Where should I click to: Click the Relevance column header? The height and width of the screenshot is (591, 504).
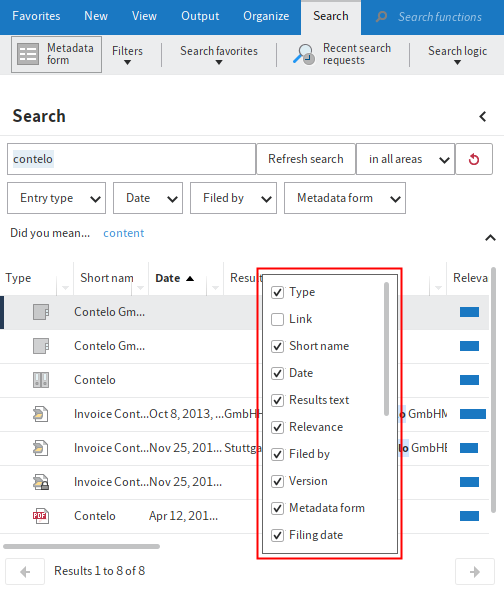470,279
